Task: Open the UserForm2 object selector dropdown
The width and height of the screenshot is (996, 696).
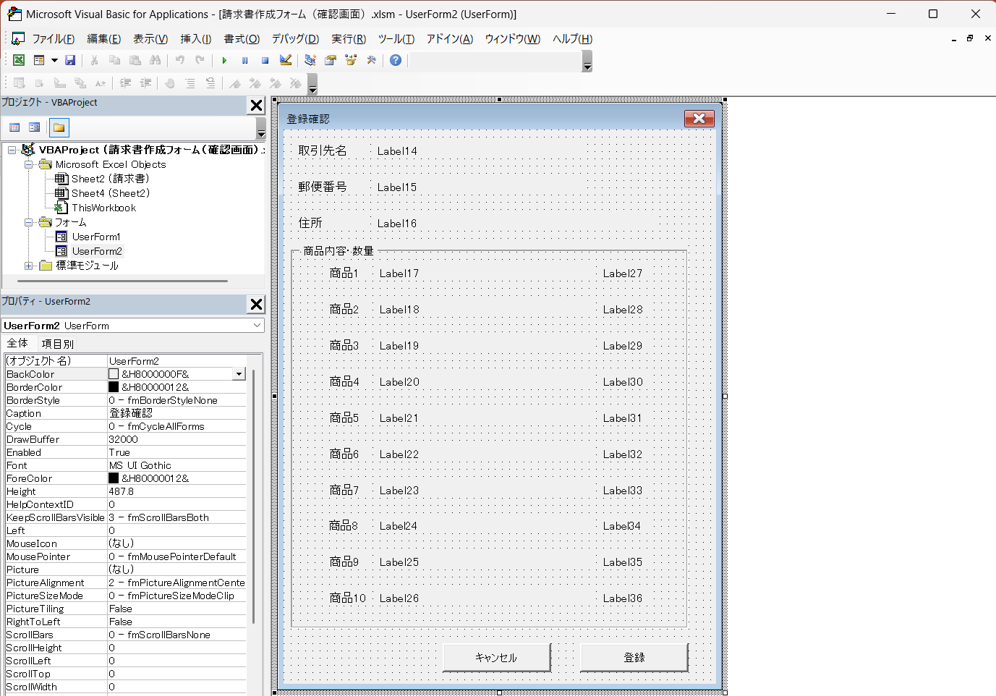Action: click(256, 326)
